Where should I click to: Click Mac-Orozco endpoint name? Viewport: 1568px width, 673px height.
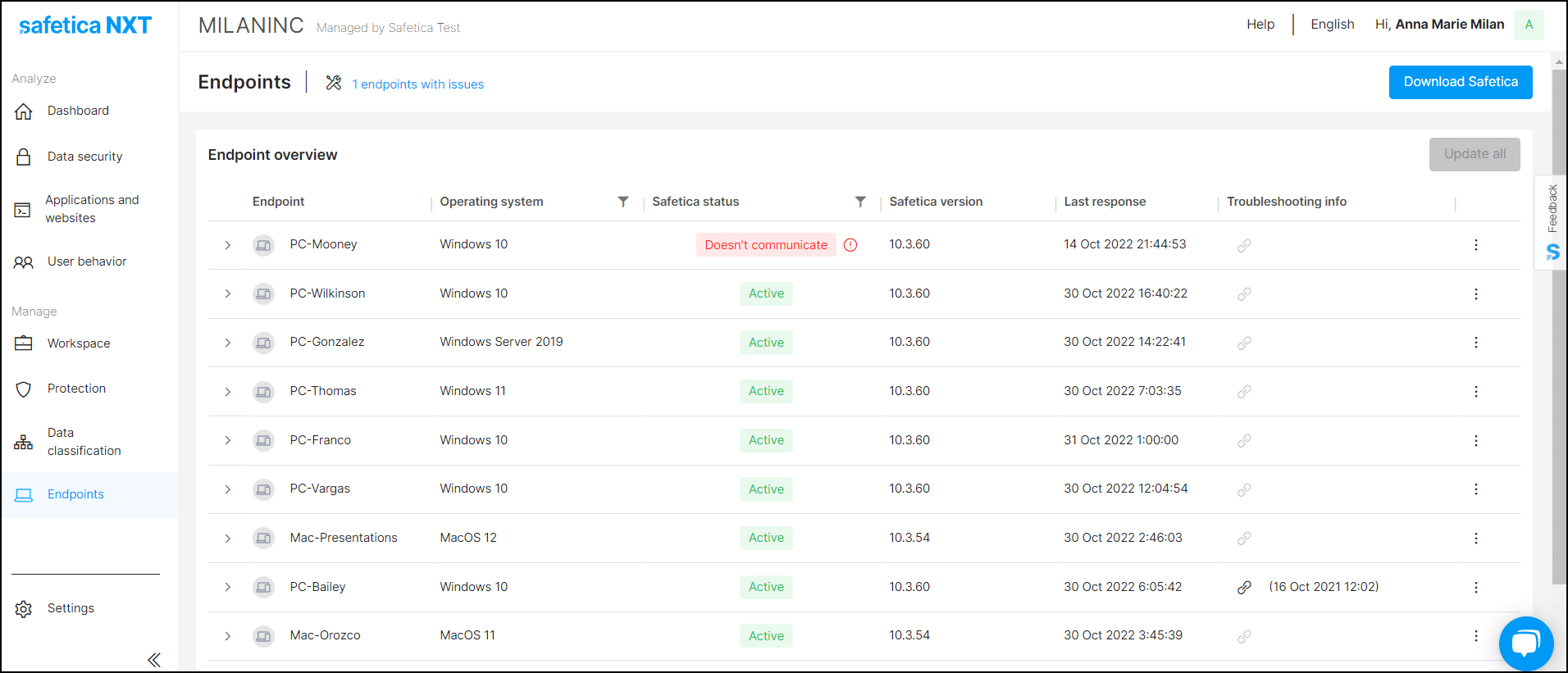click(325, 635)
